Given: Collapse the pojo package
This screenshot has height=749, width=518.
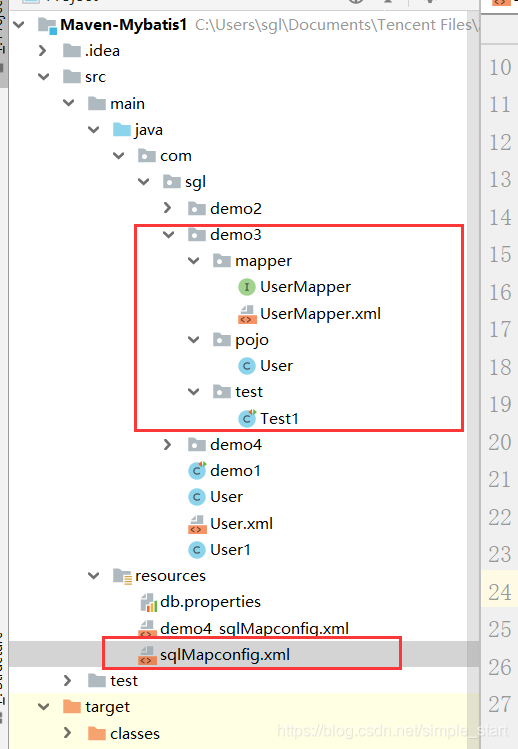Looking at the screenshot, I should click(194, 339).
